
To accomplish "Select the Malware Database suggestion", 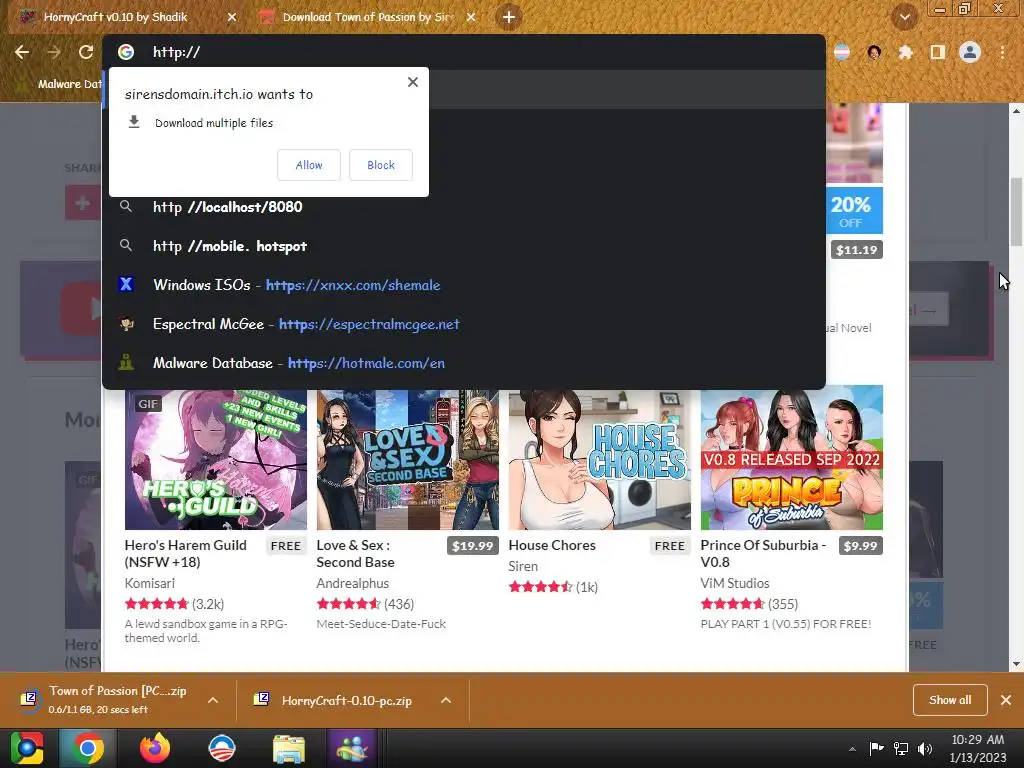I will 464,363.
